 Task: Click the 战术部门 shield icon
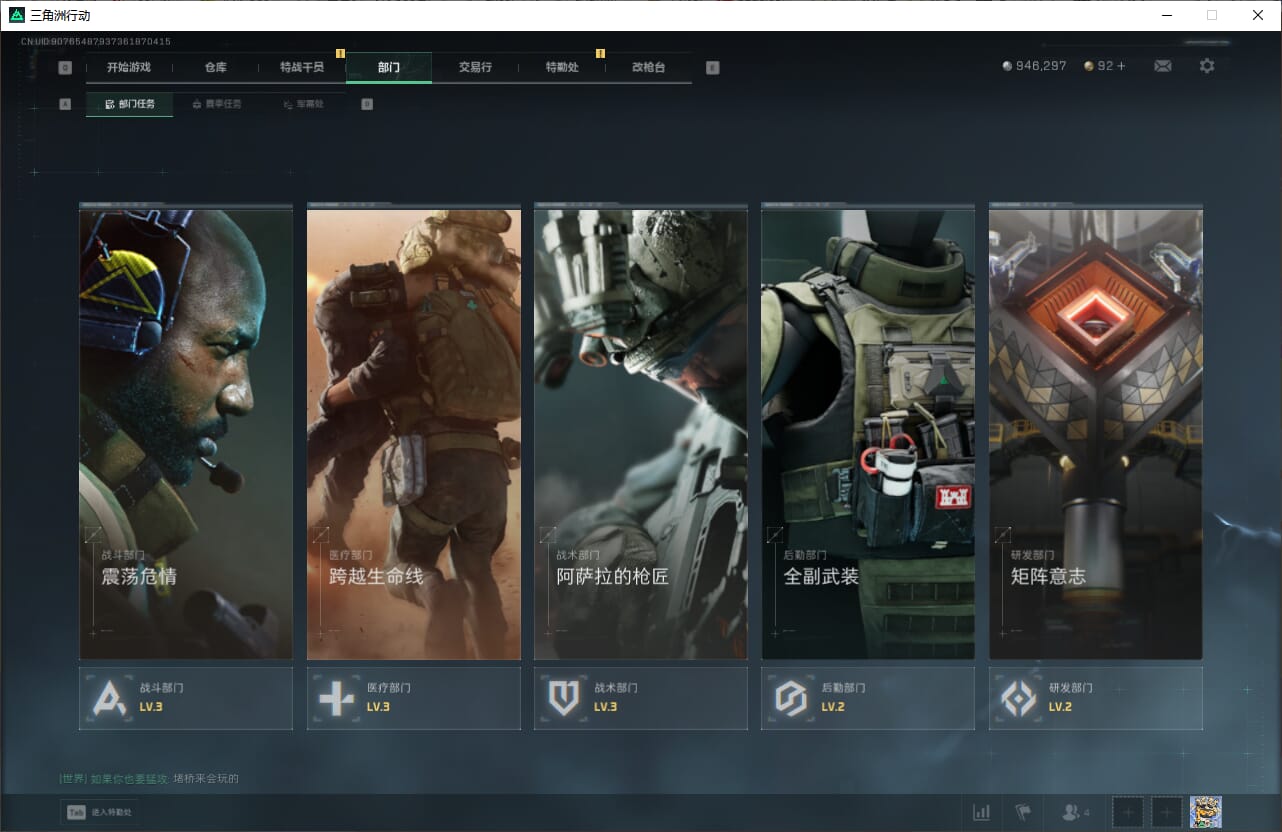(564, 698)
